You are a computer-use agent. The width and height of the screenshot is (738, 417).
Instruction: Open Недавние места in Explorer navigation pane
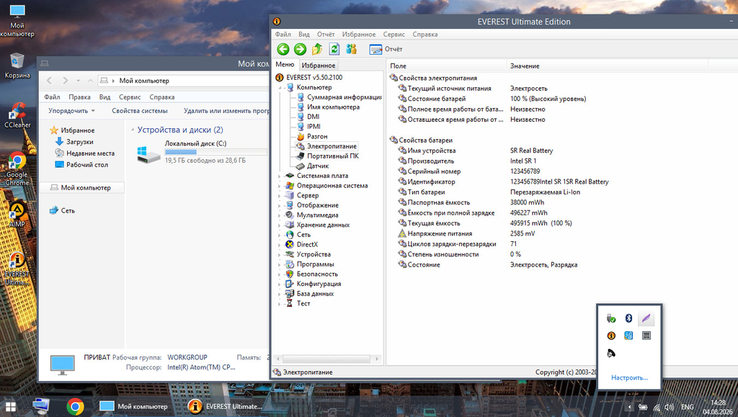click(85, 153)
